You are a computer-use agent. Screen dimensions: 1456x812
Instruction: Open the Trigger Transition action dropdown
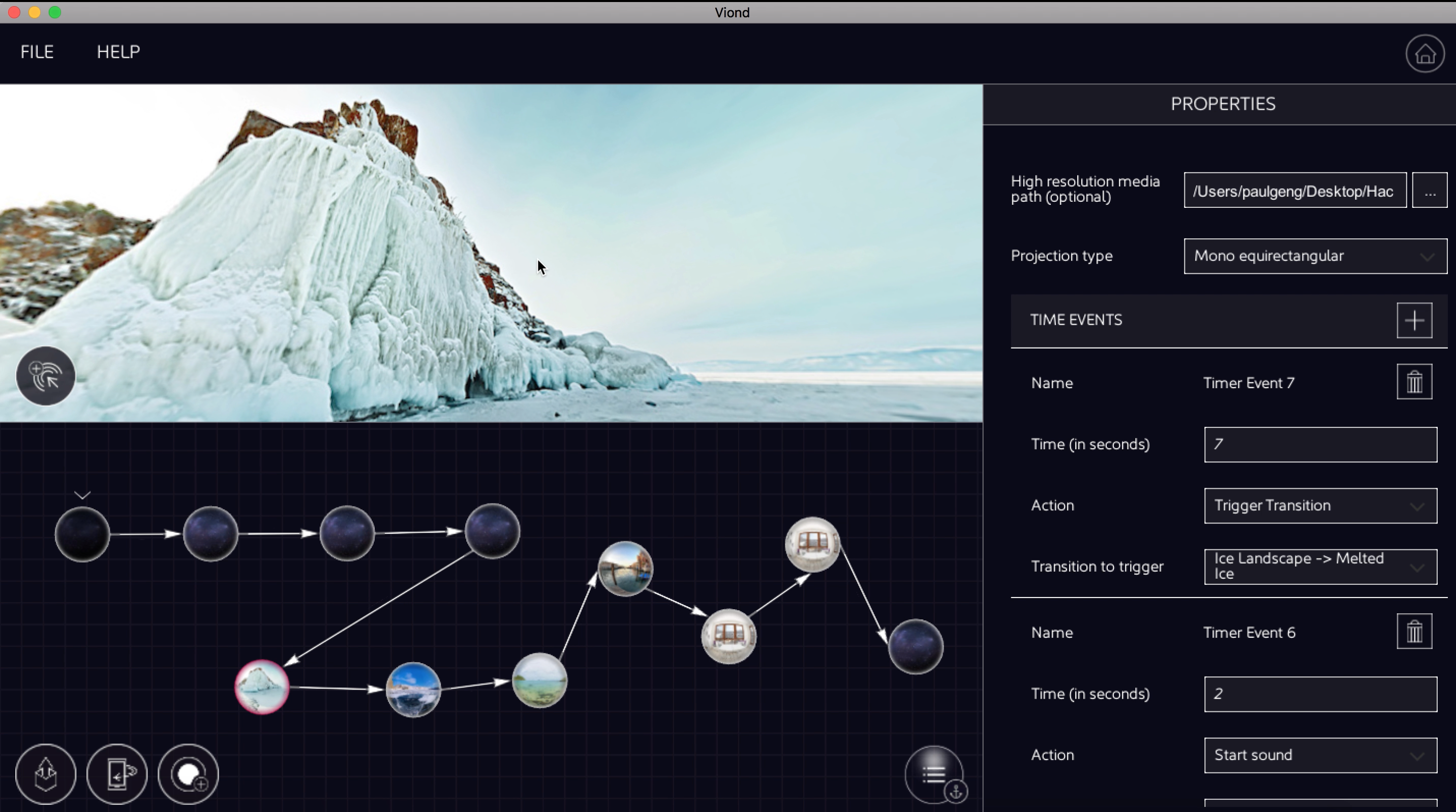point(1320,506)
